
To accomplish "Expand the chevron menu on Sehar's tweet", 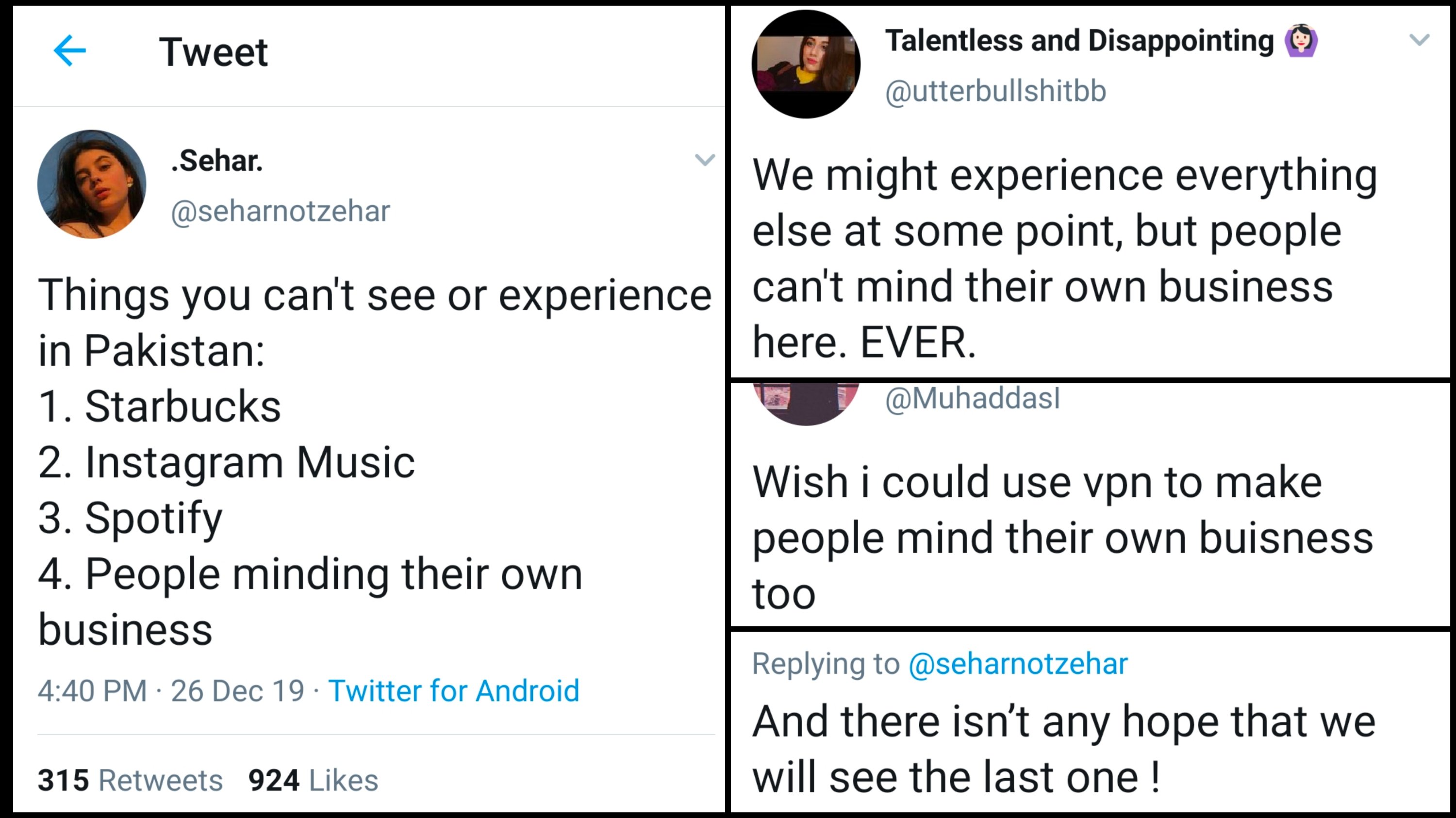I will tap(704, 160).
